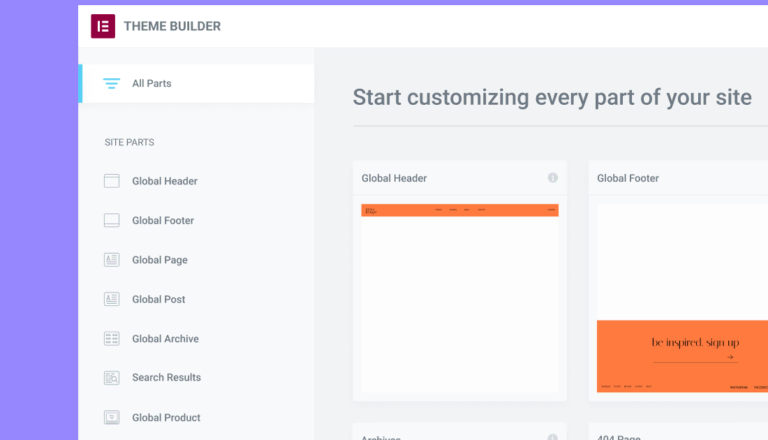The image size is (768, 440).
Task: Click the Search Results sidebar icon
Action: 112,378
